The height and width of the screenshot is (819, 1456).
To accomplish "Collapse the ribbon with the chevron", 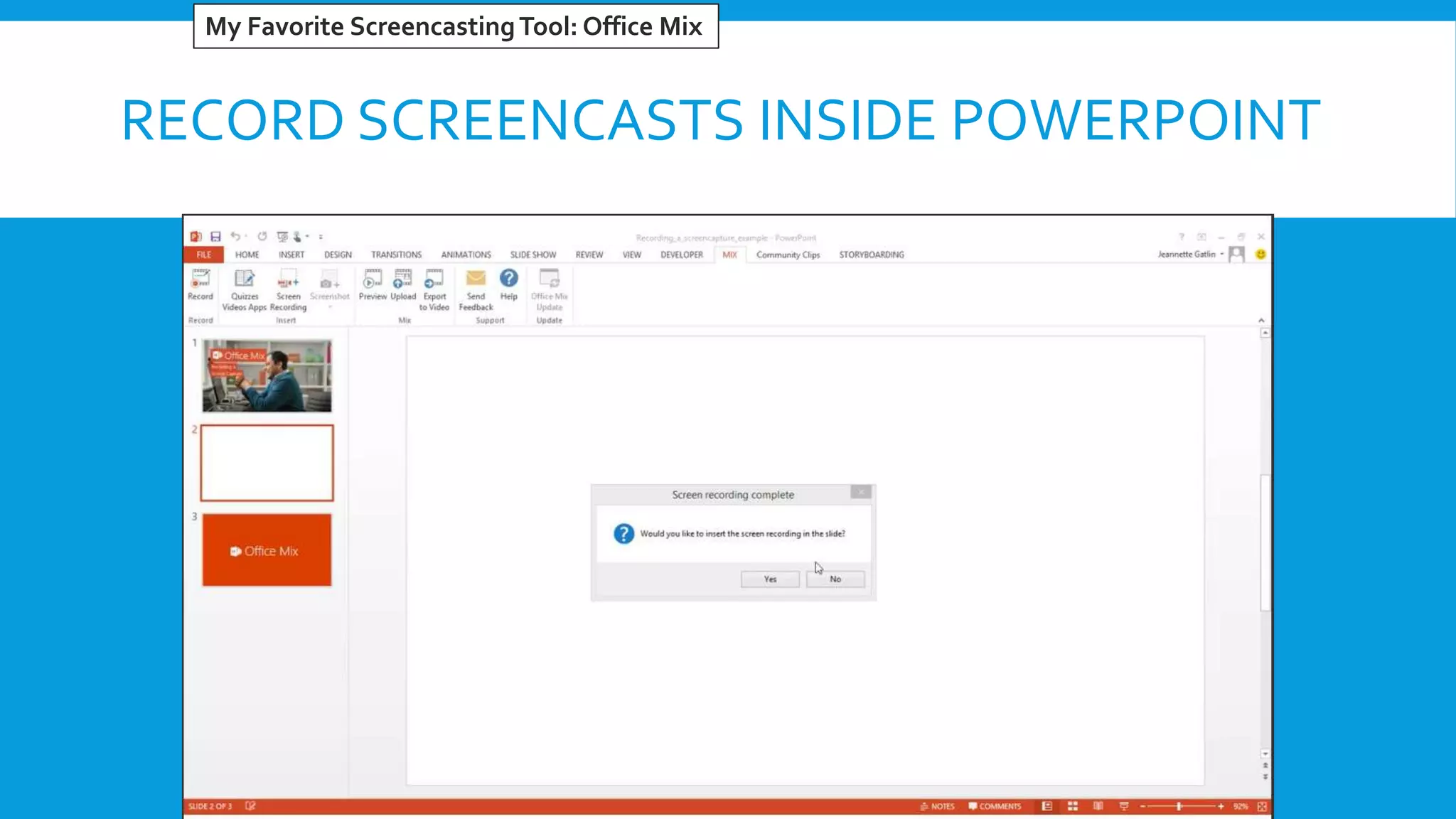I will tap(1261, 321).
